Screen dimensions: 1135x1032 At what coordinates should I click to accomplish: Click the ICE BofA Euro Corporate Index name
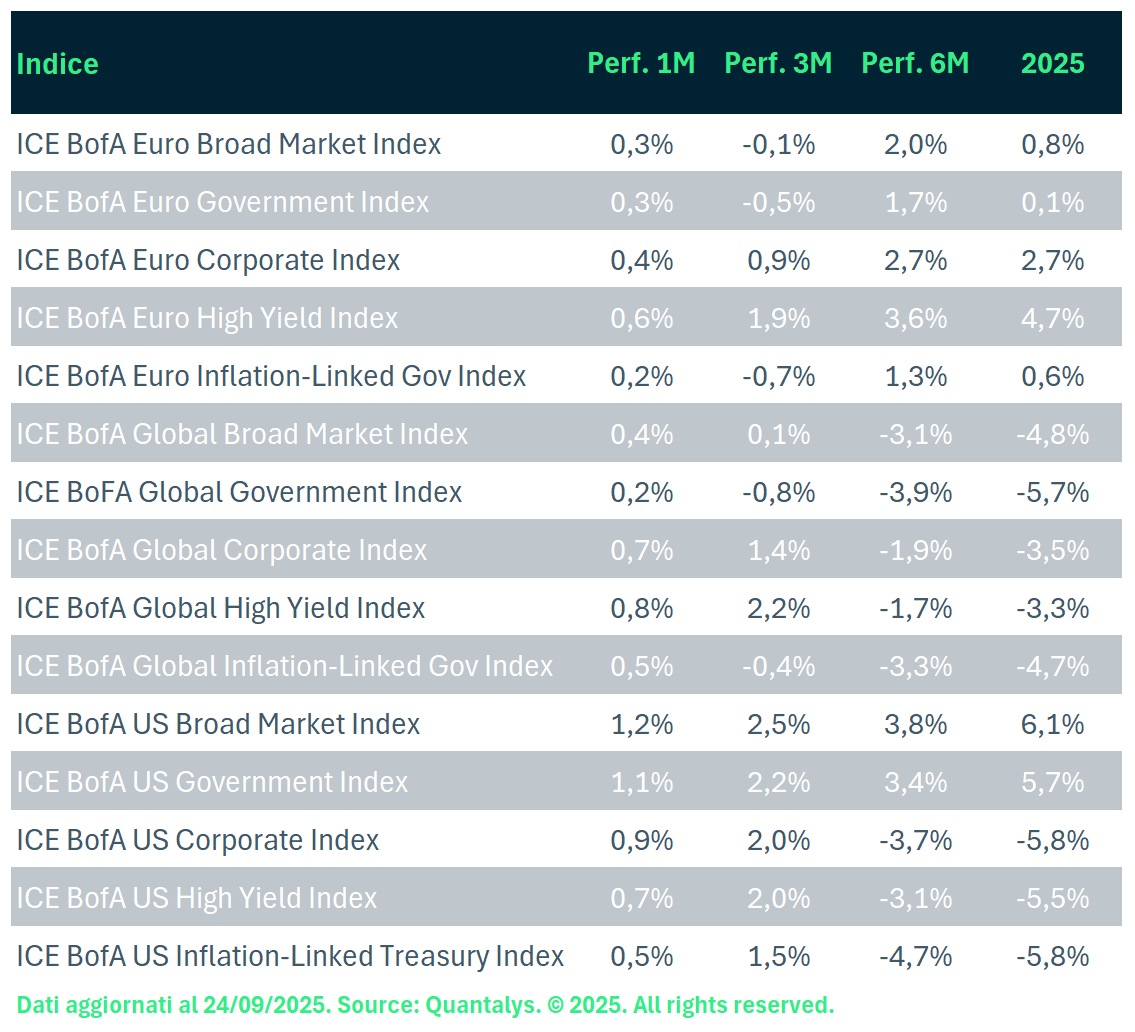click(x=208, y=260)
